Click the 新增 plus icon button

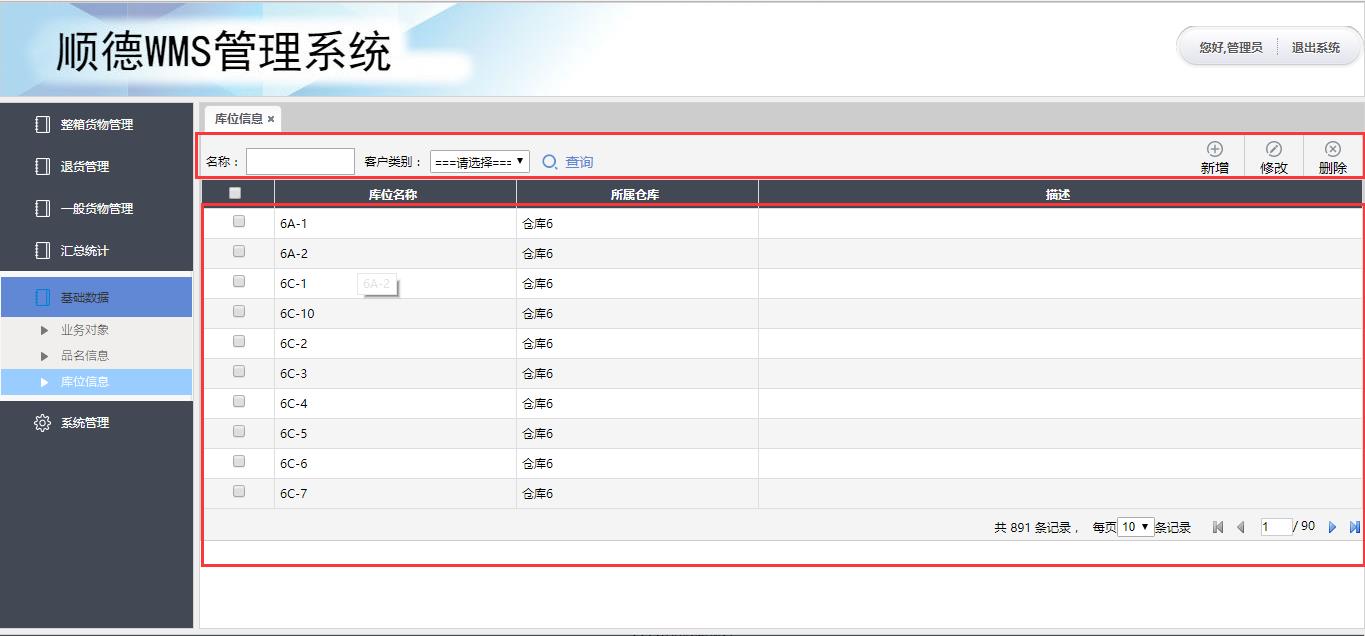pyautogui.click(x=1215, y=149)
